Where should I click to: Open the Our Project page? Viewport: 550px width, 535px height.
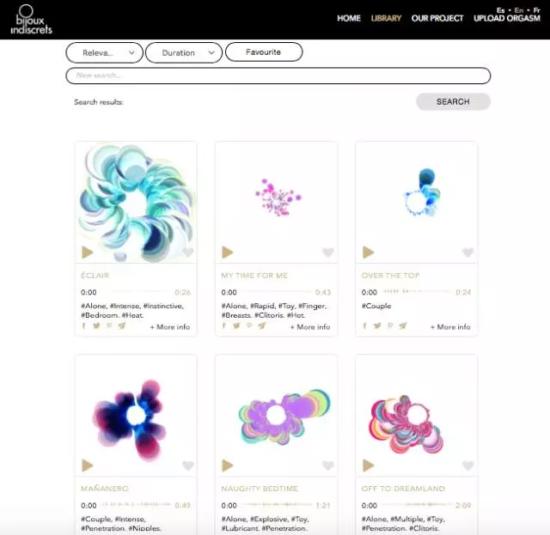pyautogui.click(x=437, y=18)
